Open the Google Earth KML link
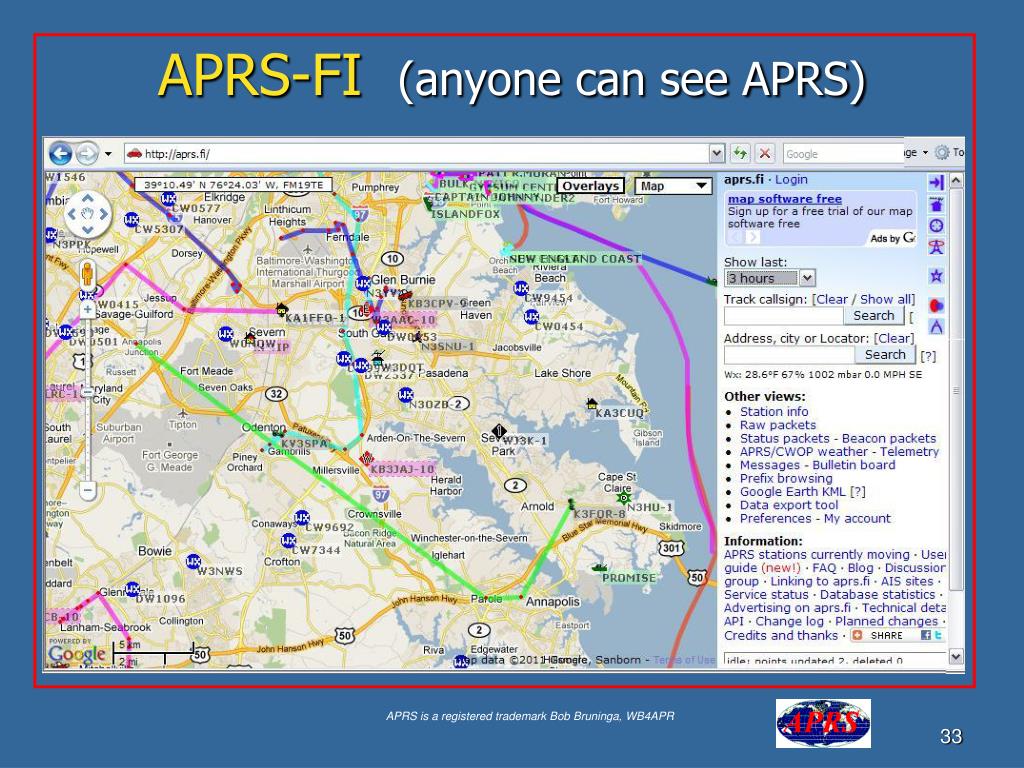The width and height of the screenshot is (1024, 768). pyautogui.click(x=792, y=492)
